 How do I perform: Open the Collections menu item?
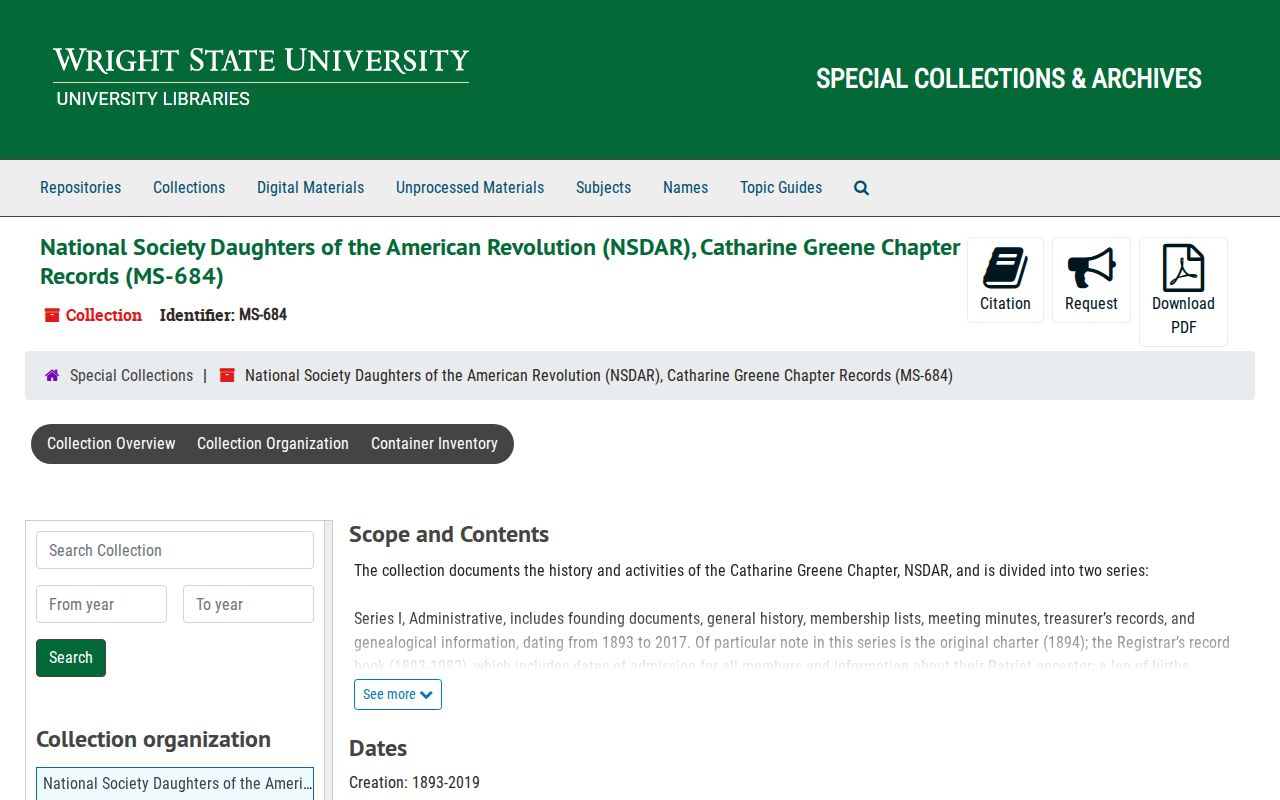pos(189,188)
